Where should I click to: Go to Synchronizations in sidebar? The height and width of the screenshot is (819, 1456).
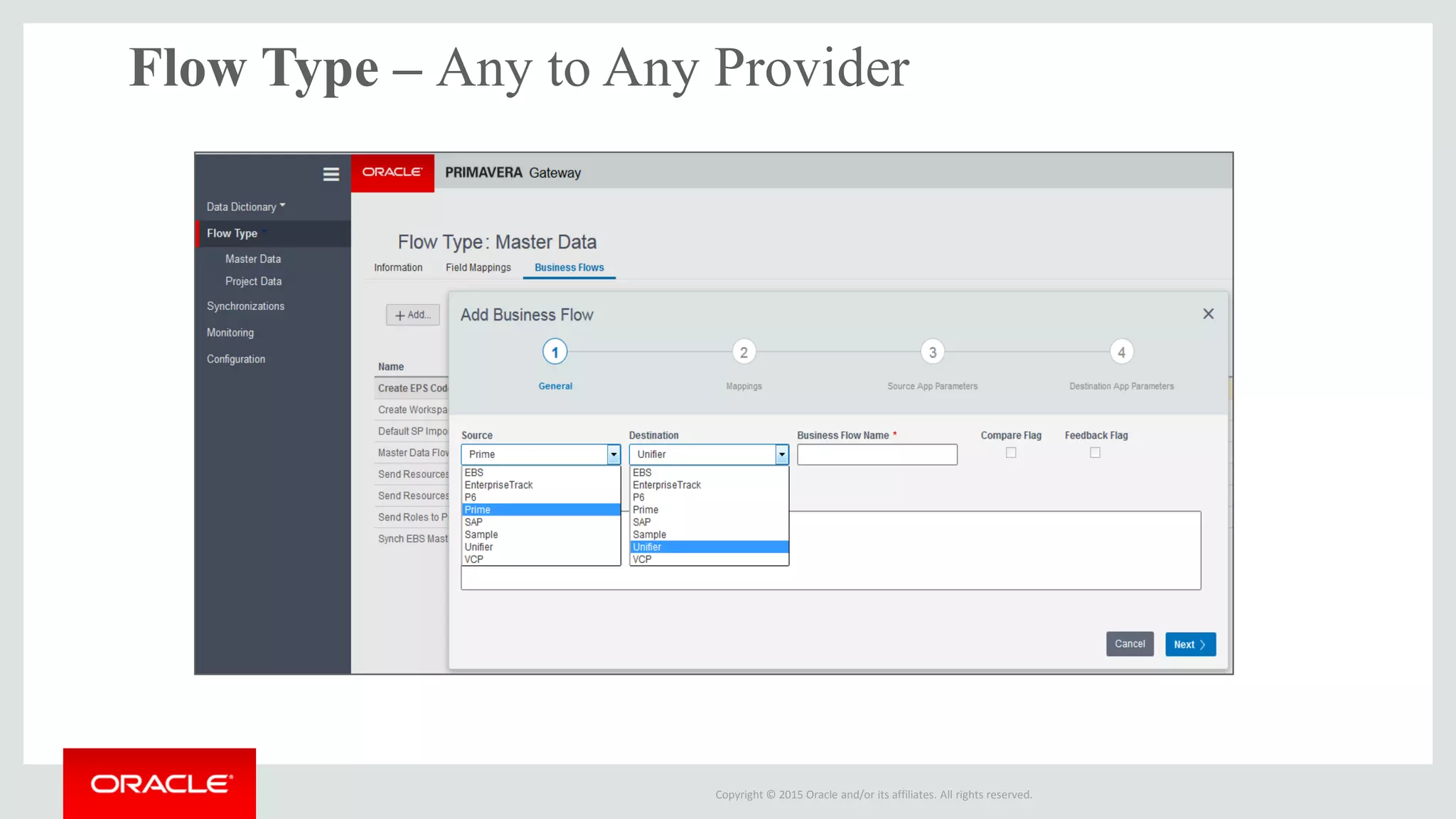(x=245, y=306)
